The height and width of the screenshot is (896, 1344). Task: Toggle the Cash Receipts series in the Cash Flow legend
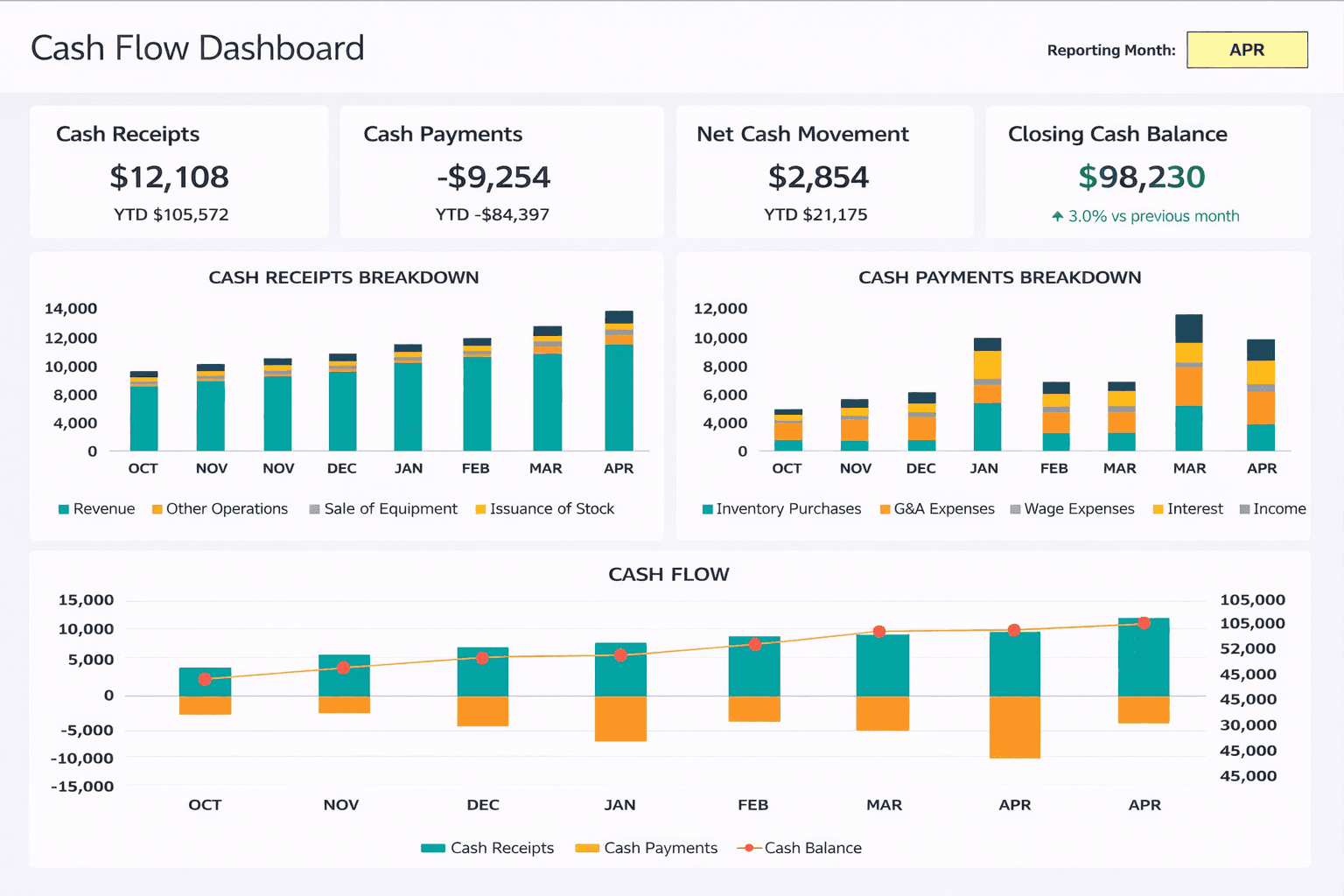[433, 848]
